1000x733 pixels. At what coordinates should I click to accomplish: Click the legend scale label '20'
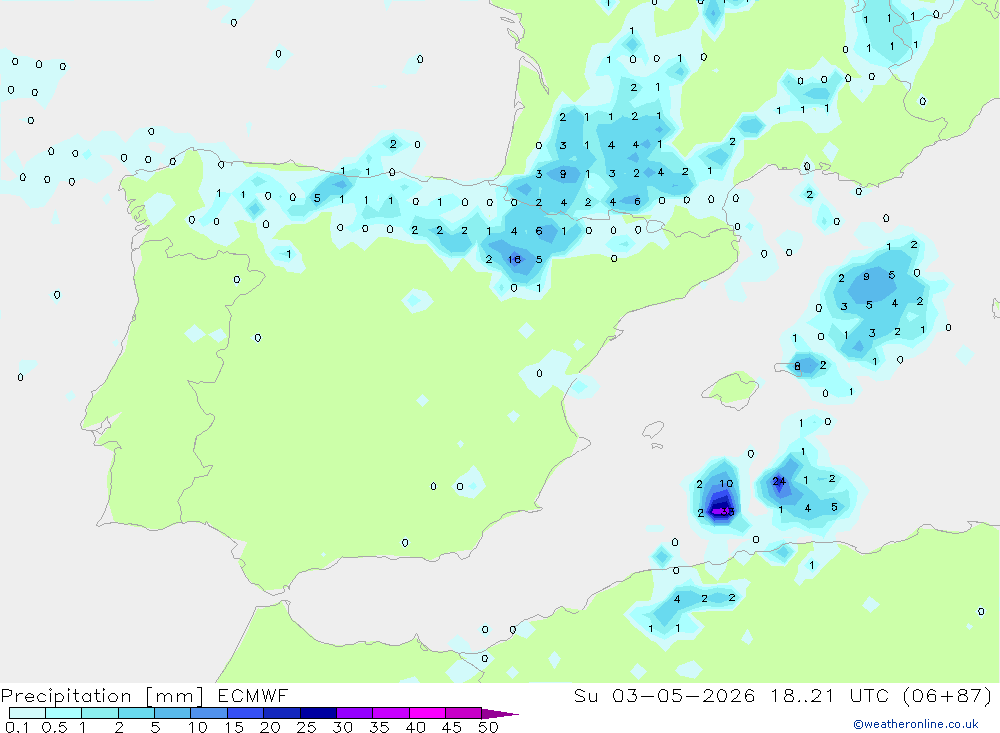[270, 727]
